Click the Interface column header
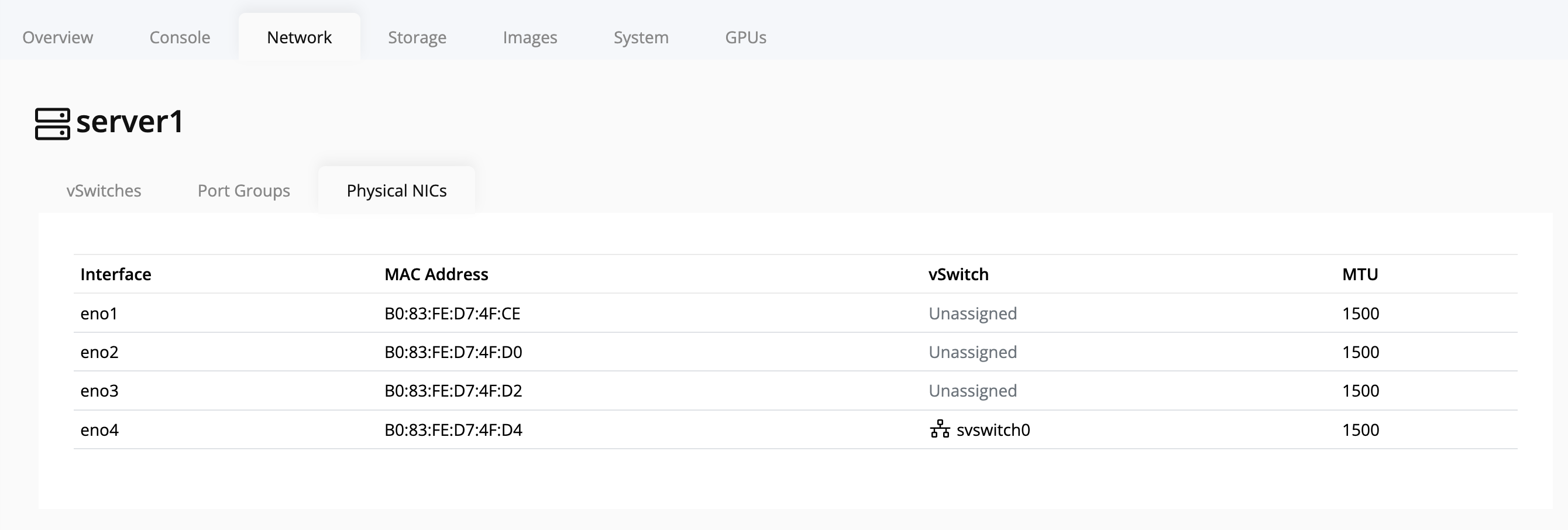1568x530 pixels. coord(116,274)
